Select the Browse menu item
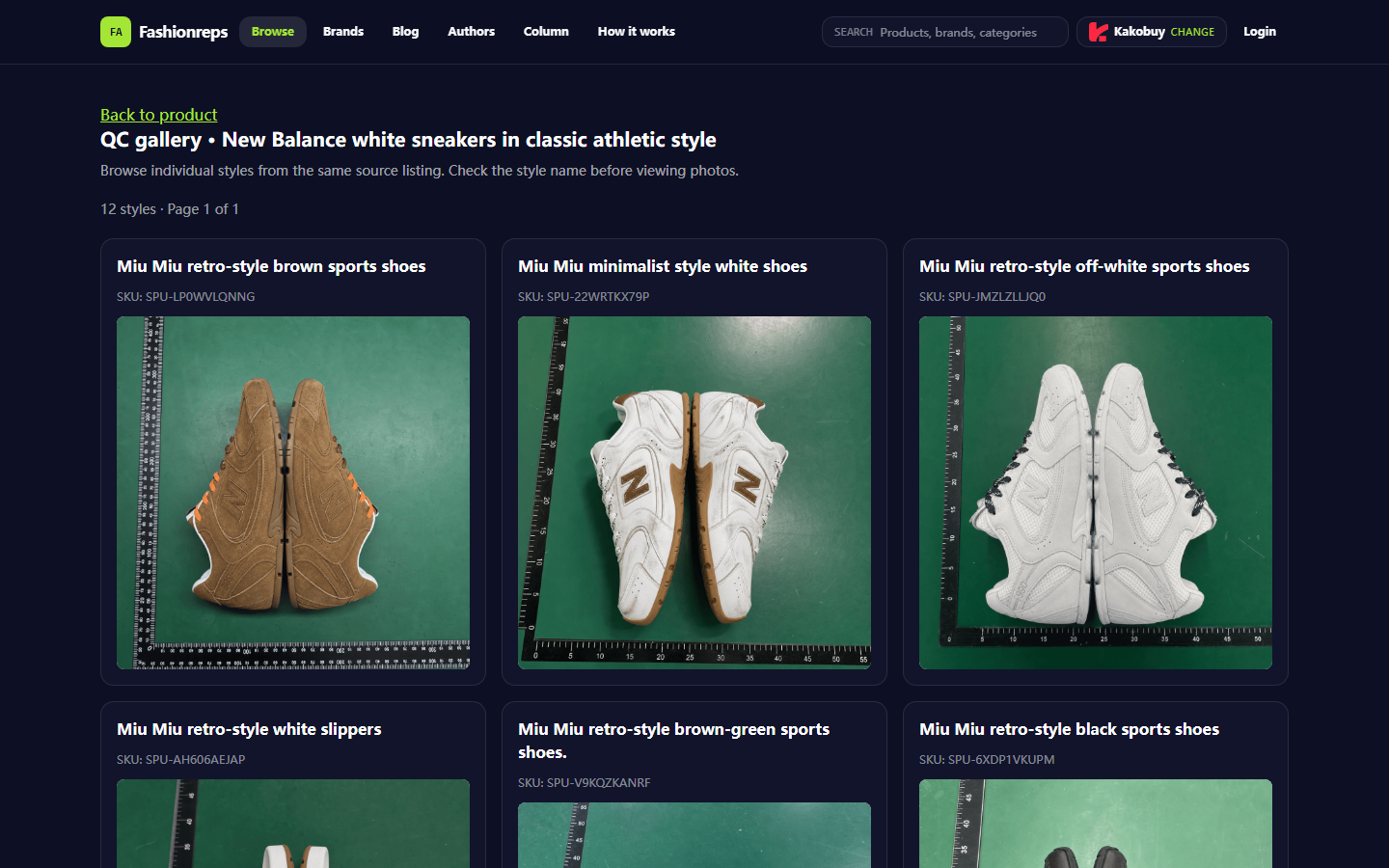The width and height of the screenshot is (1389, 868). pos(273,32)
